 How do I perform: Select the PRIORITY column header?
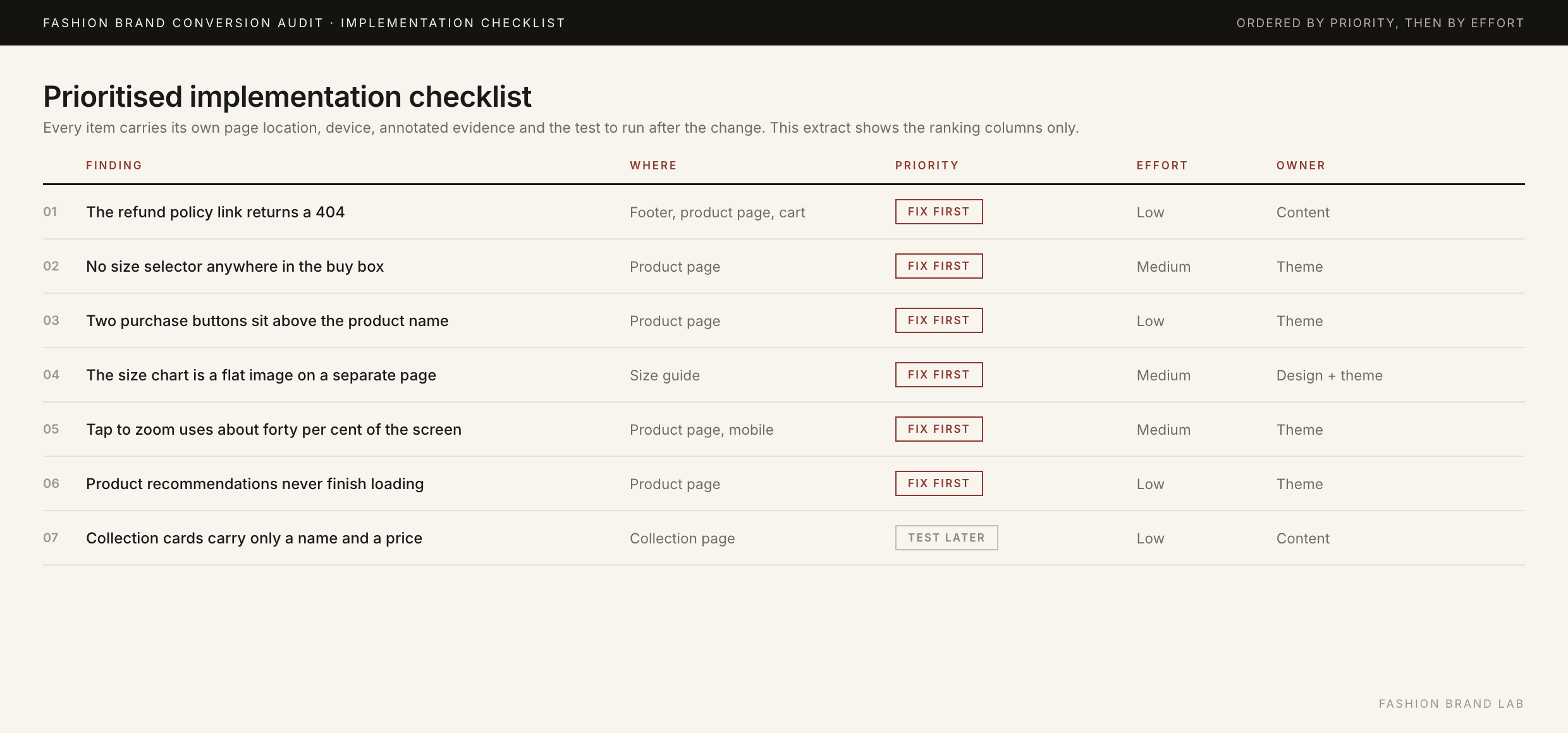coord(927,166)
